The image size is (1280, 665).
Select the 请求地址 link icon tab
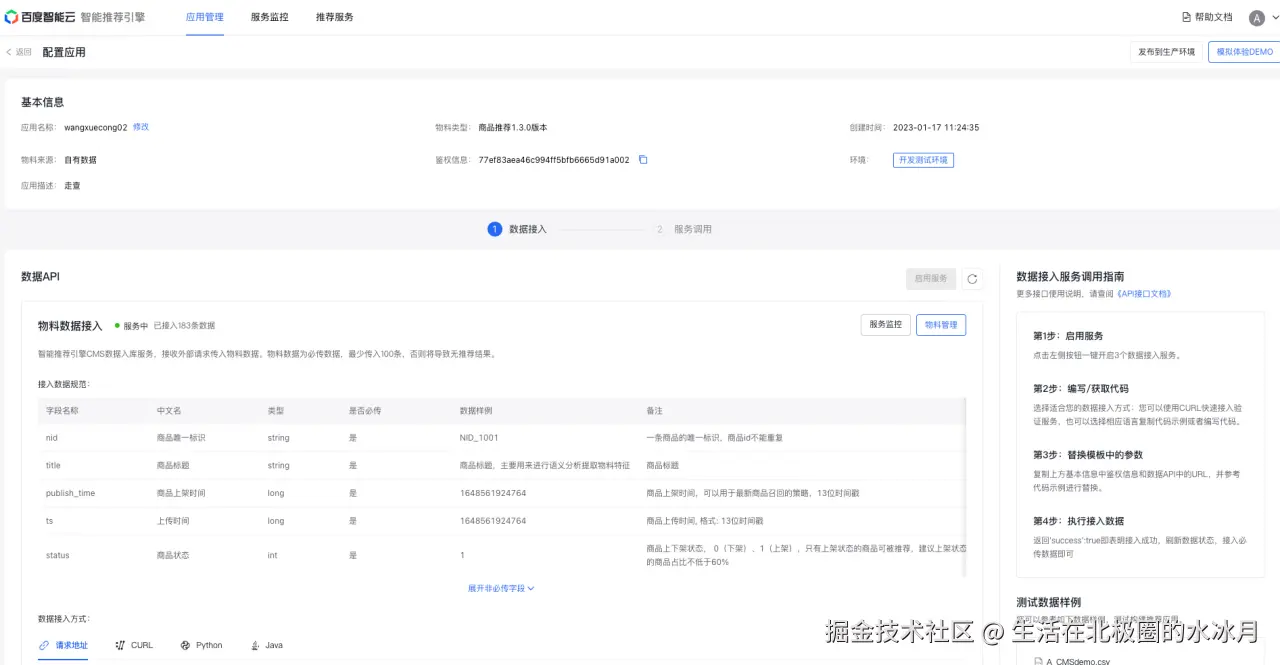click(x=63, y=645)
